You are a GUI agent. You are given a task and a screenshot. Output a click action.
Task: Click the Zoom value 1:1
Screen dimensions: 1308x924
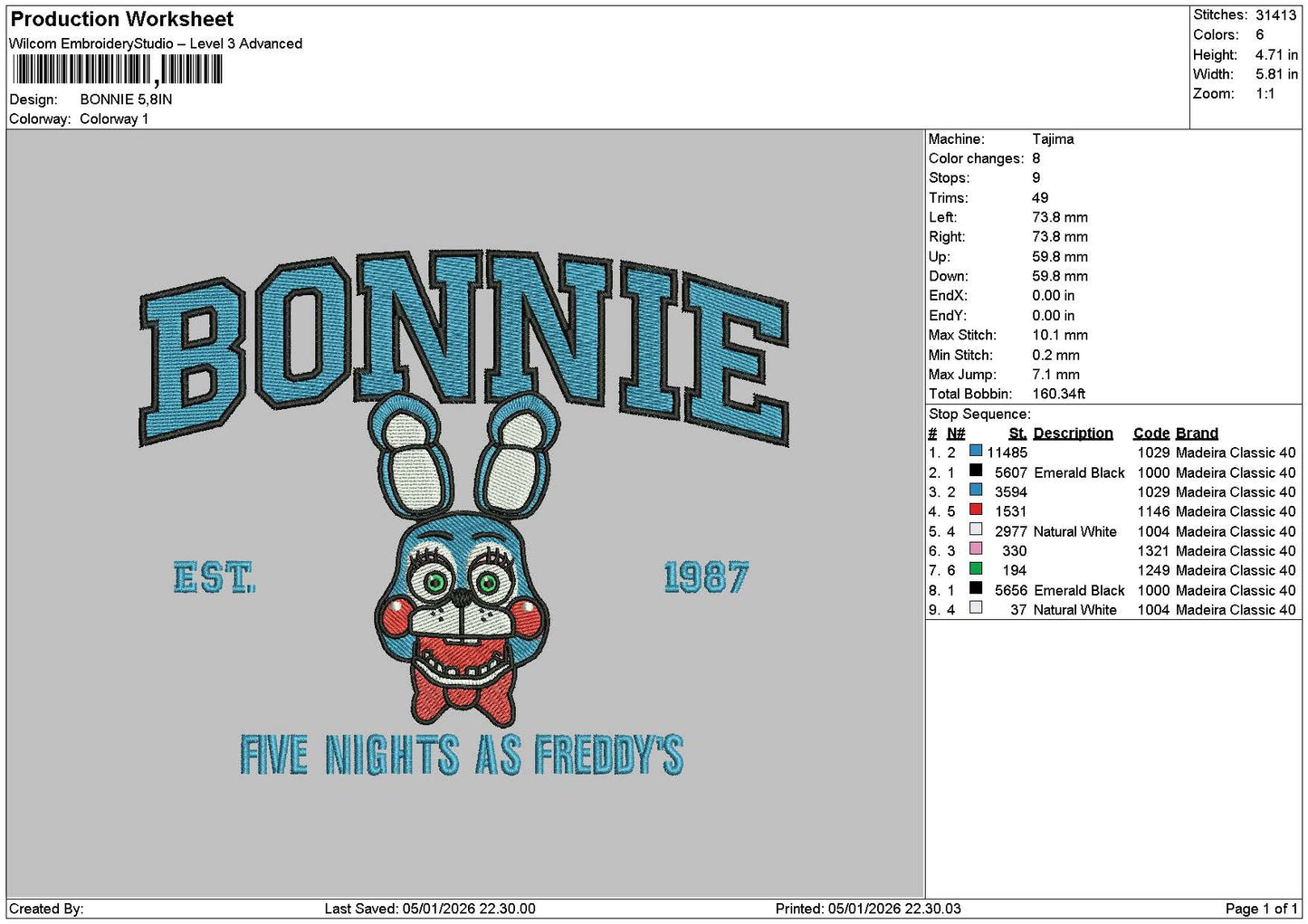coord(1265,94)
